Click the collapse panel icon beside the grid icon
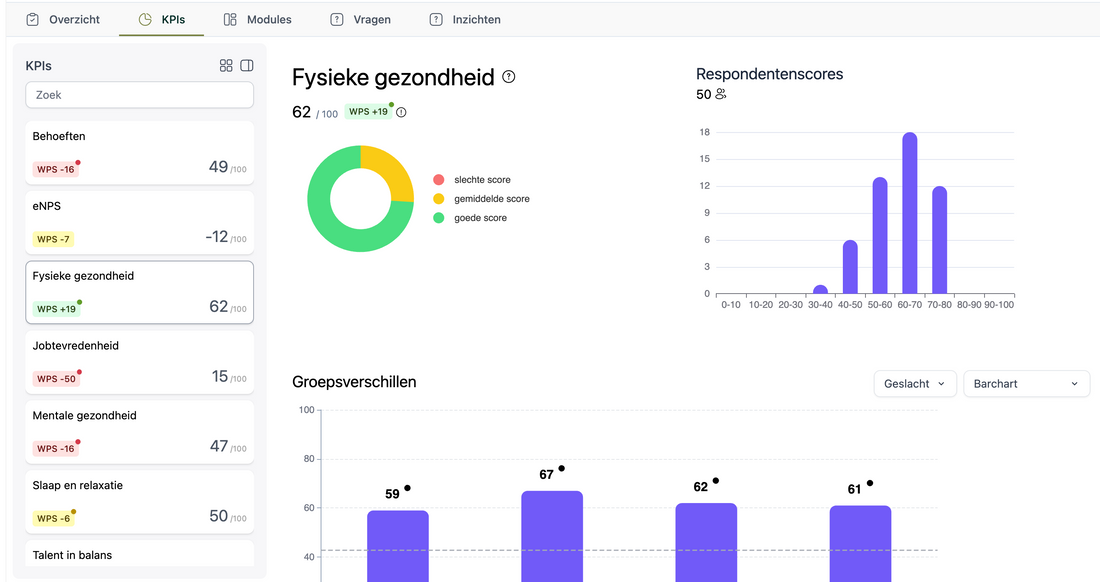 click(249, 64)
